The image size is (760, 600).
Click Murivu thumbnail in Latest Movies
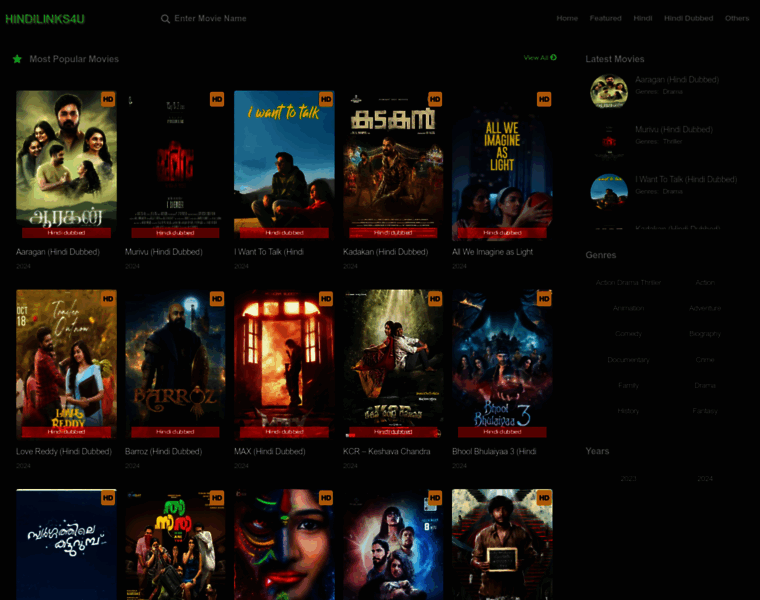(609, 142)
